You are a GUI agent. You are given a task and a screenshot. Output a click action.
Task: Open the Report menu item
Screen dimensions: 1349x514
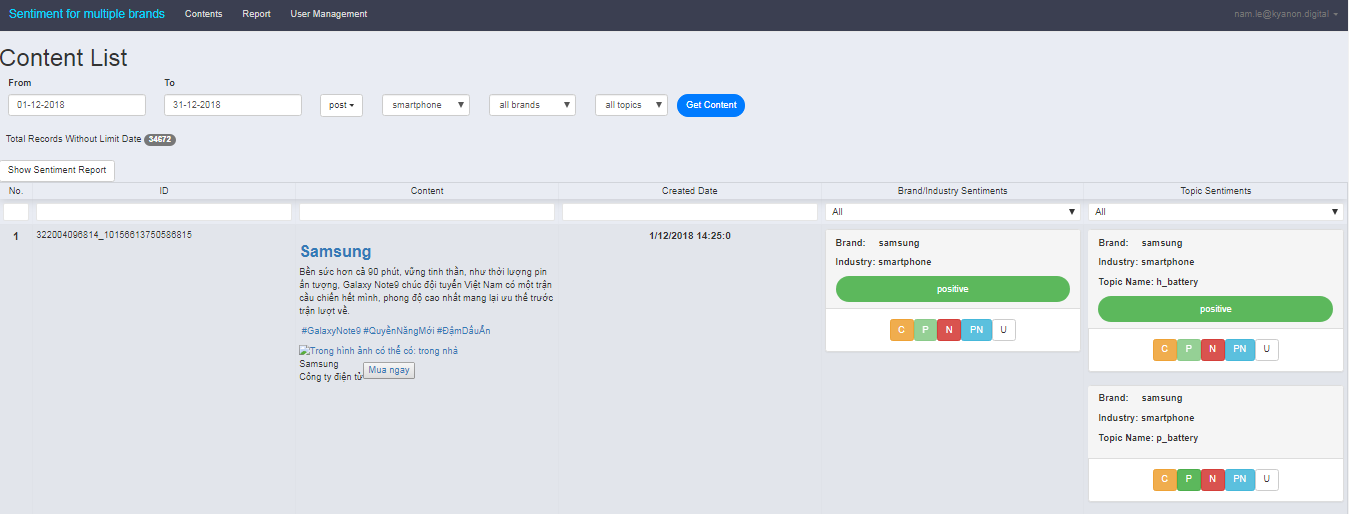256,14
